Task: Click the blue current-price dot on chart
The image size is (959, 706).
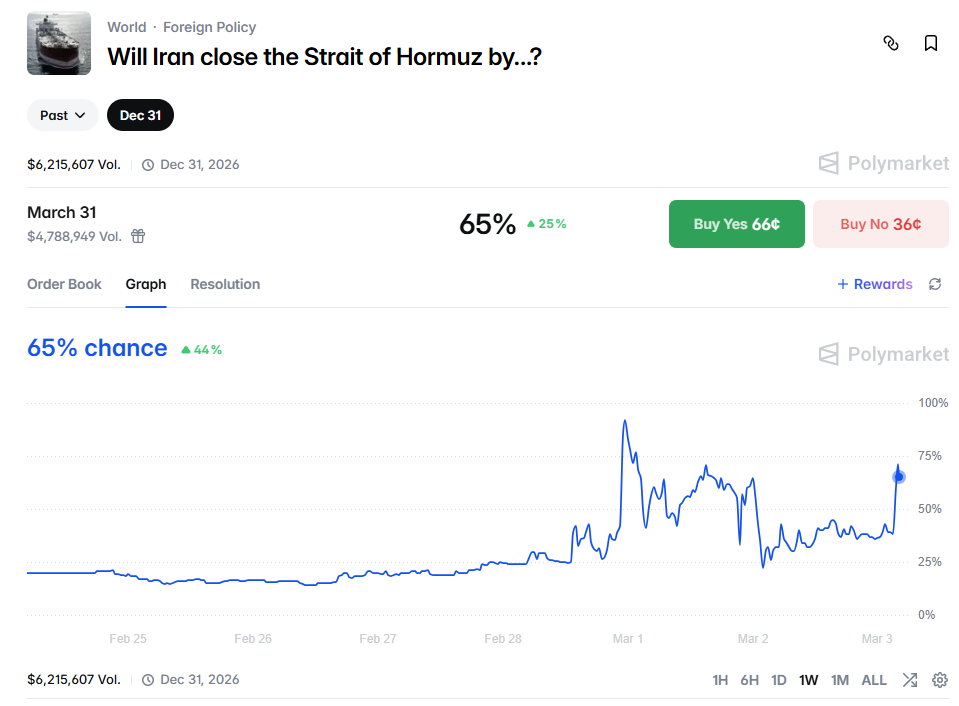Action: point(899,477)
